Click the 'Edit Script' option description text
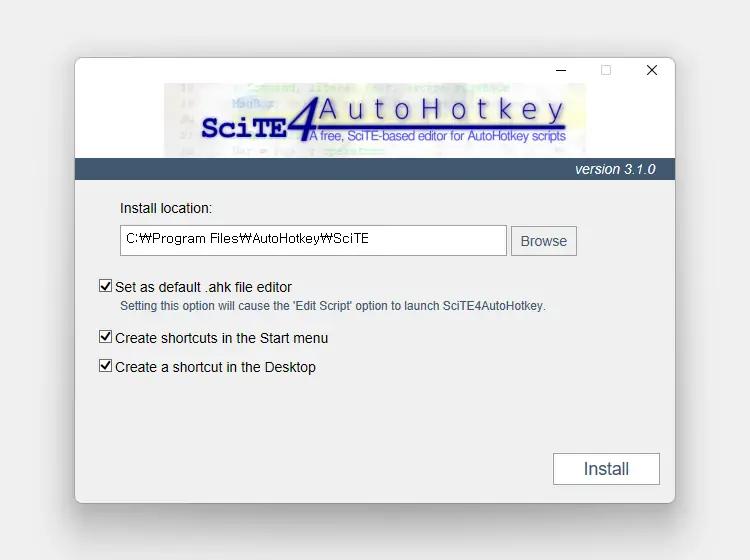 pos(332,306)
